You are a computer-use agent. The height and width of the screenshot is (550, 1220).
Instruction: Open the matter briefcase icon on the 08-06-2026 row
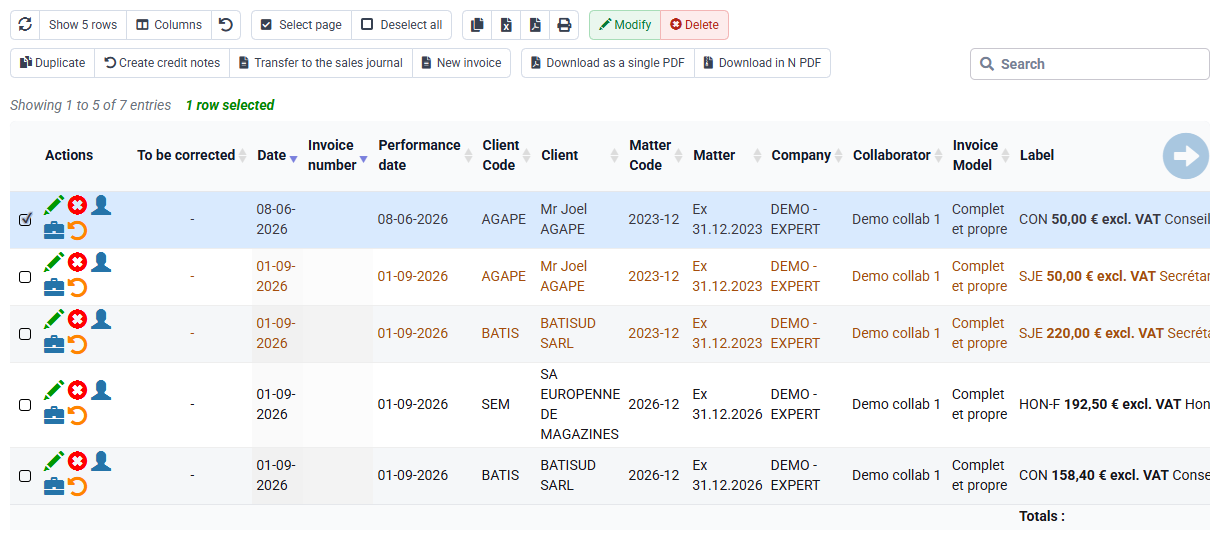54,231
